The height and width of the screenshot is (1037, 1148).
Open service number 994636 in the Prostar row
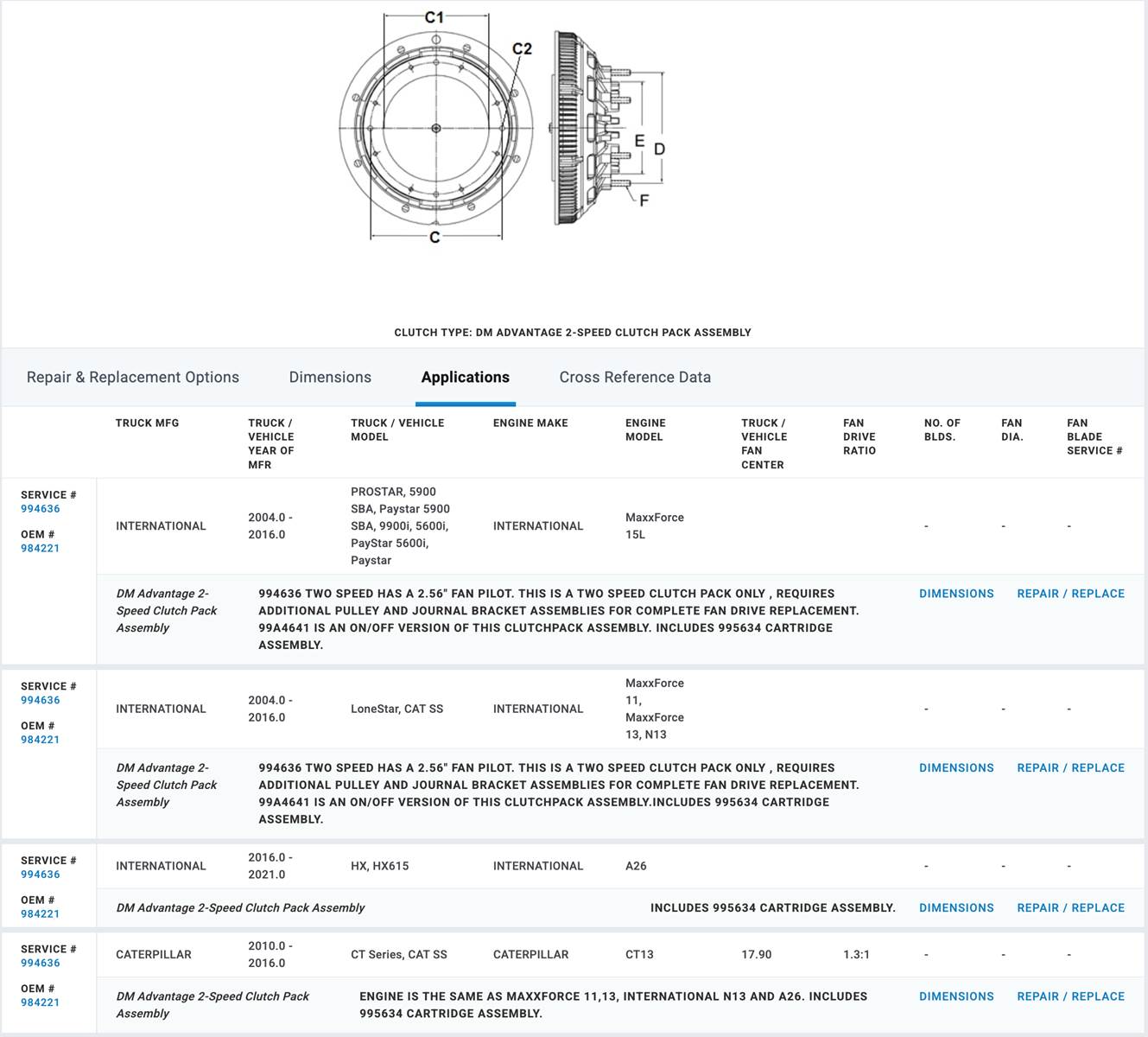41,509
